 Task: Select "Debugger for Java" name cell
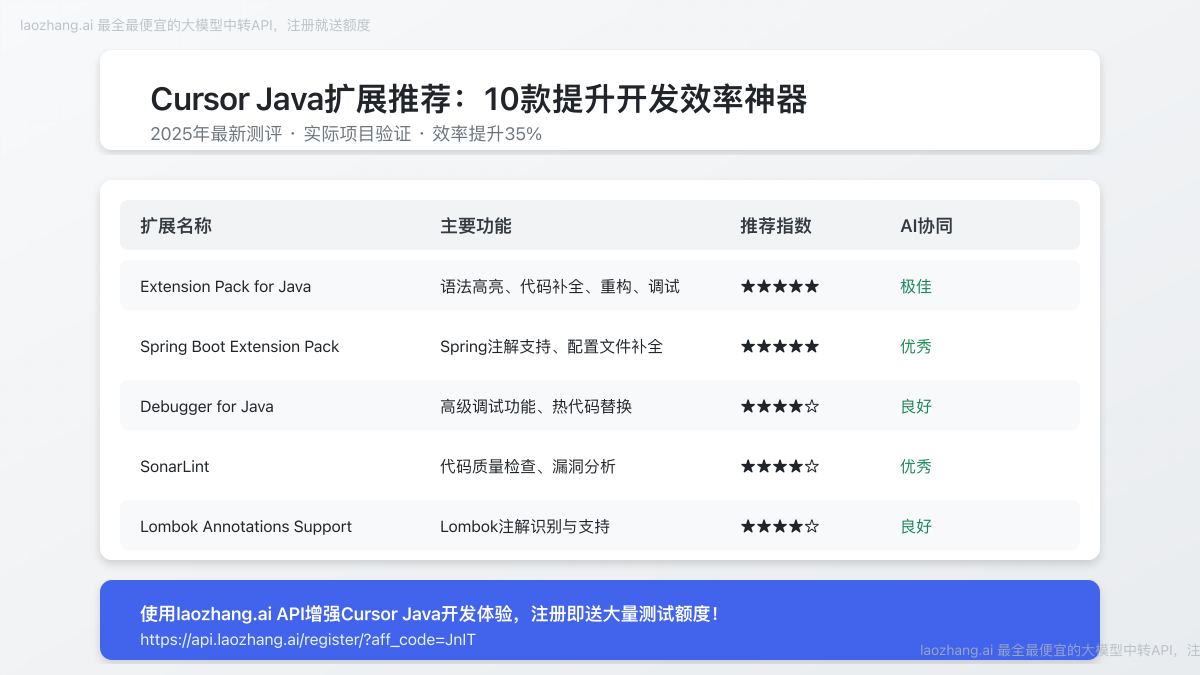point(207,406)
